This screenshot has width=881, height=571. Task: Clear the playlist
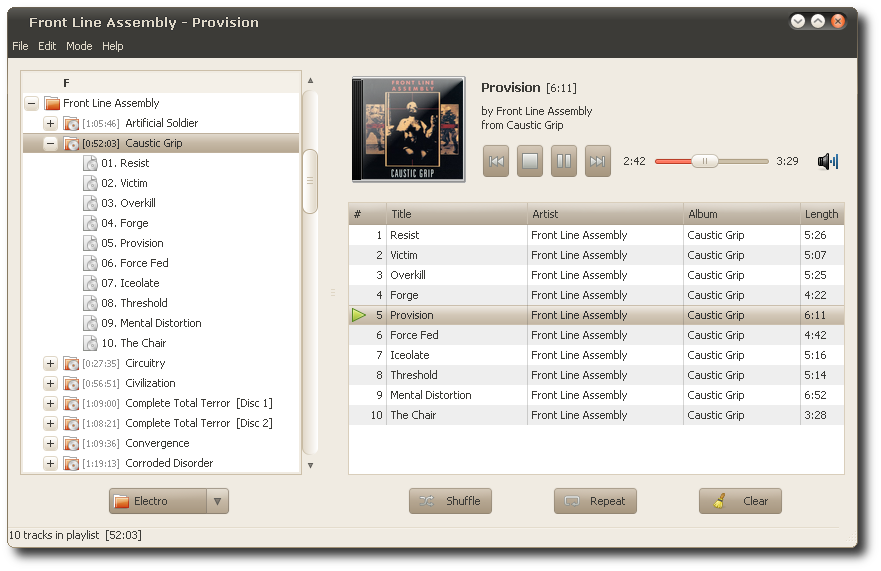point(740,501)
